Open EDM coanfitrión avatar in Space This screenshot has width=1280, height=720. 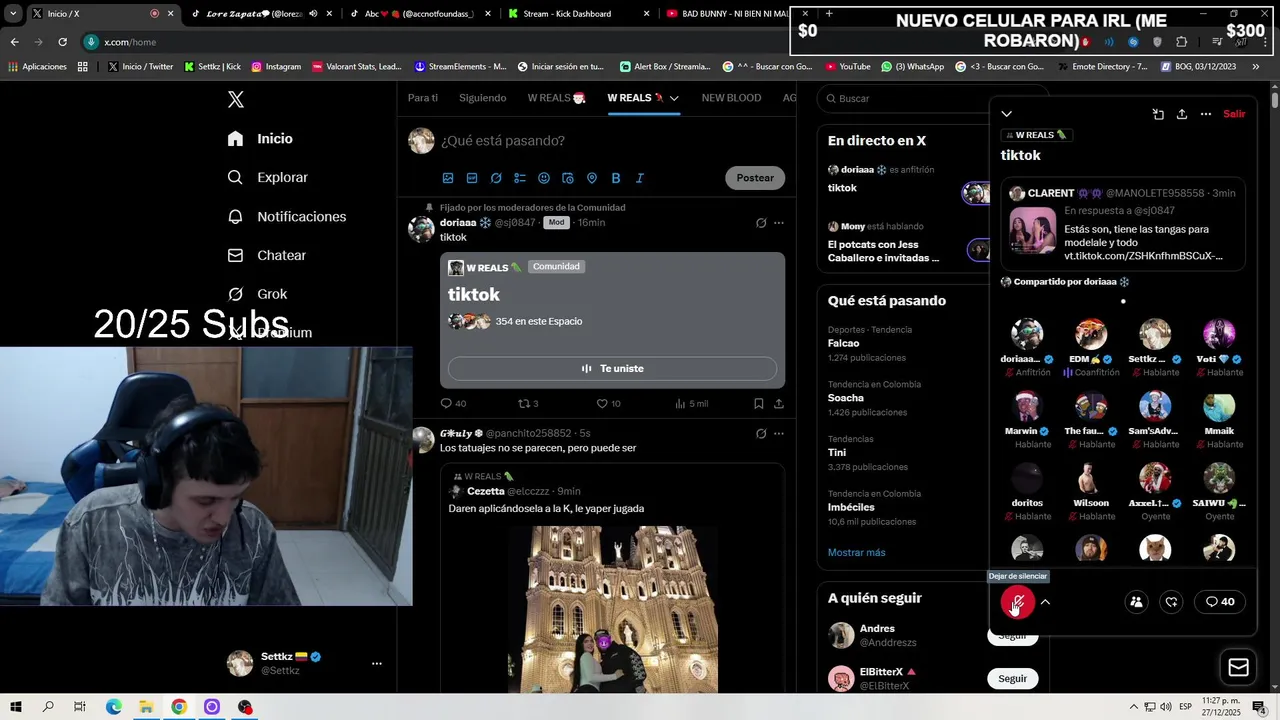pyautogui.click(x=1091, y=334)
